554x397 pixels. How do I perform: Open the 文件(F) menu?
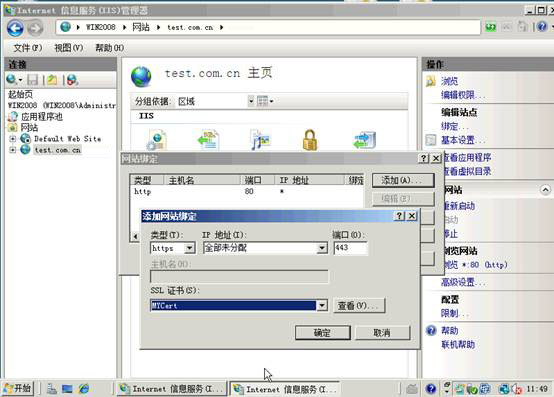pos(28,48)
